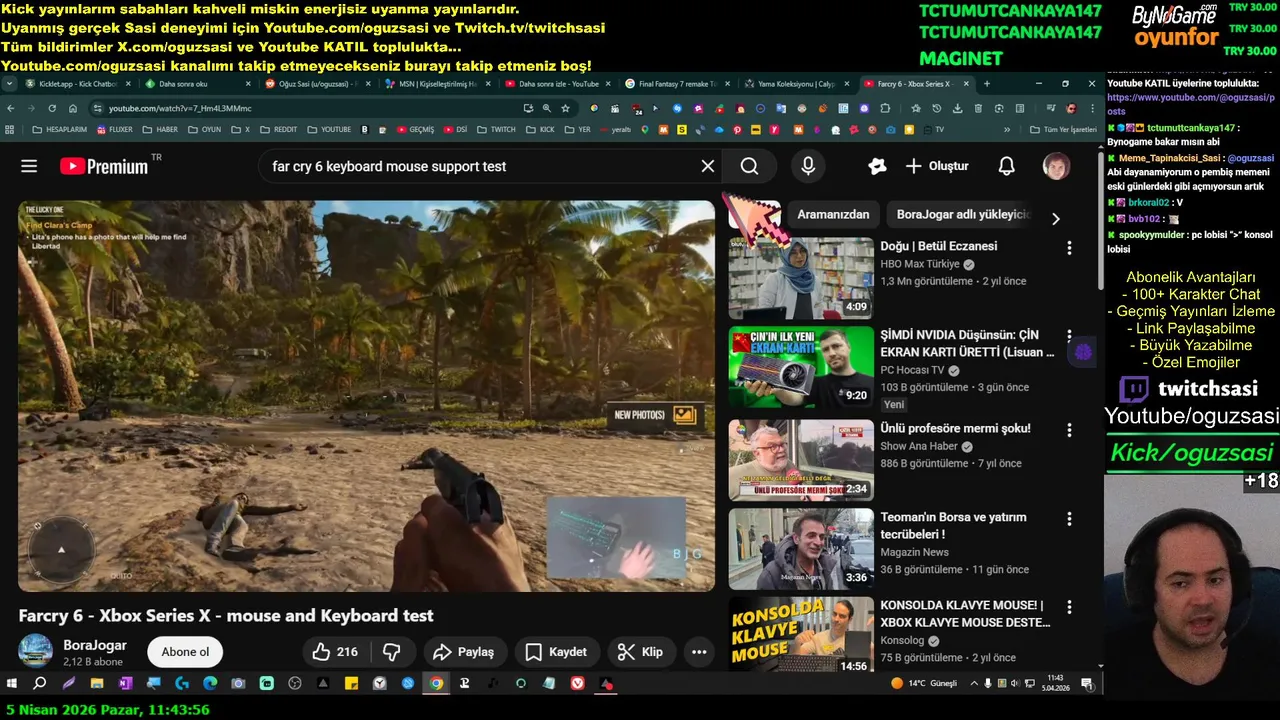Click the Oluştur create button
1280x720 pixels.
pos(937,166)
